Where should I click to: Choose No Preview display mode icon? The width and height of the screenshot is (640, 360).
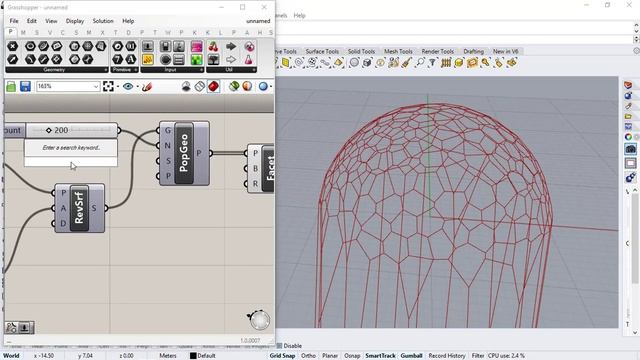pos(186,86)
